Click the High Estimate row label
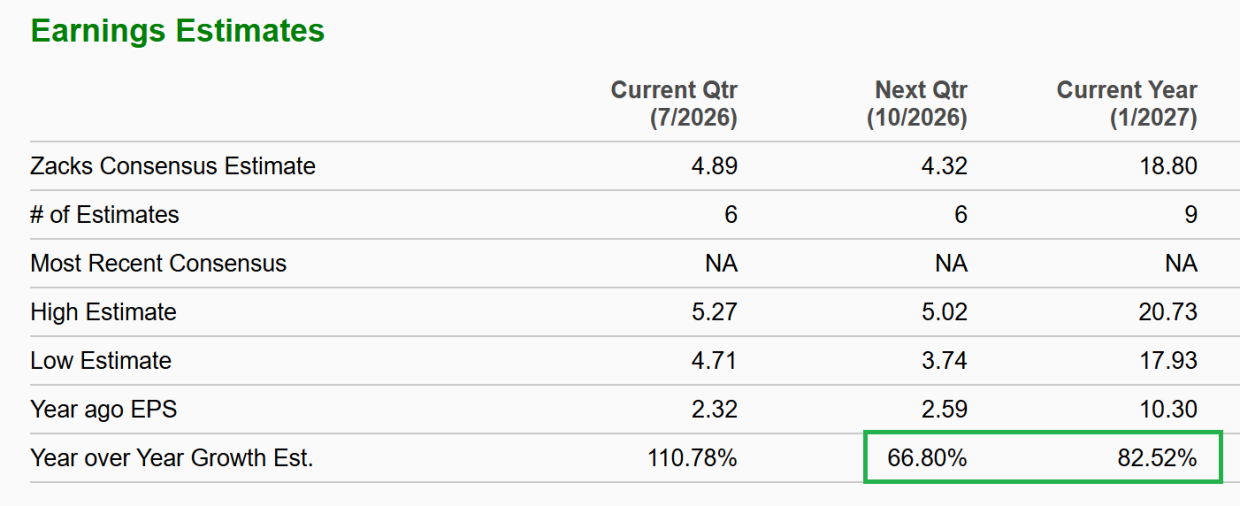This screenshot has height=506, width=1240. [x=103, y=312]
